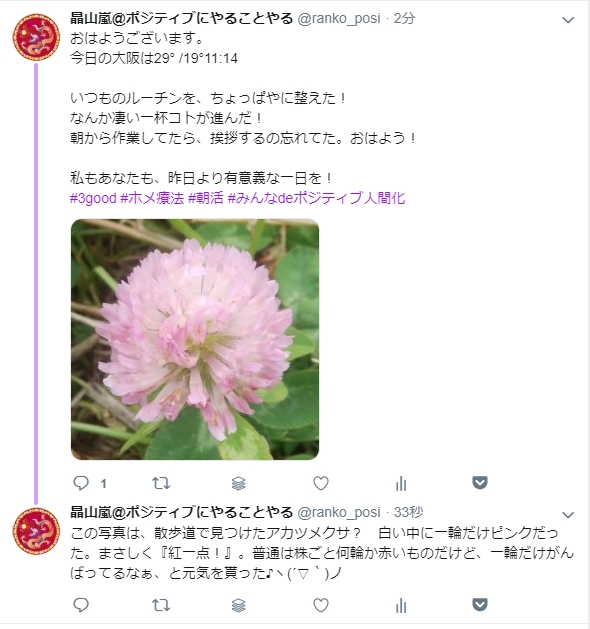Open #みんなdeポジティブ人間化 hashtag
This screenshot has width=590, height=629.
click(316, 198)
